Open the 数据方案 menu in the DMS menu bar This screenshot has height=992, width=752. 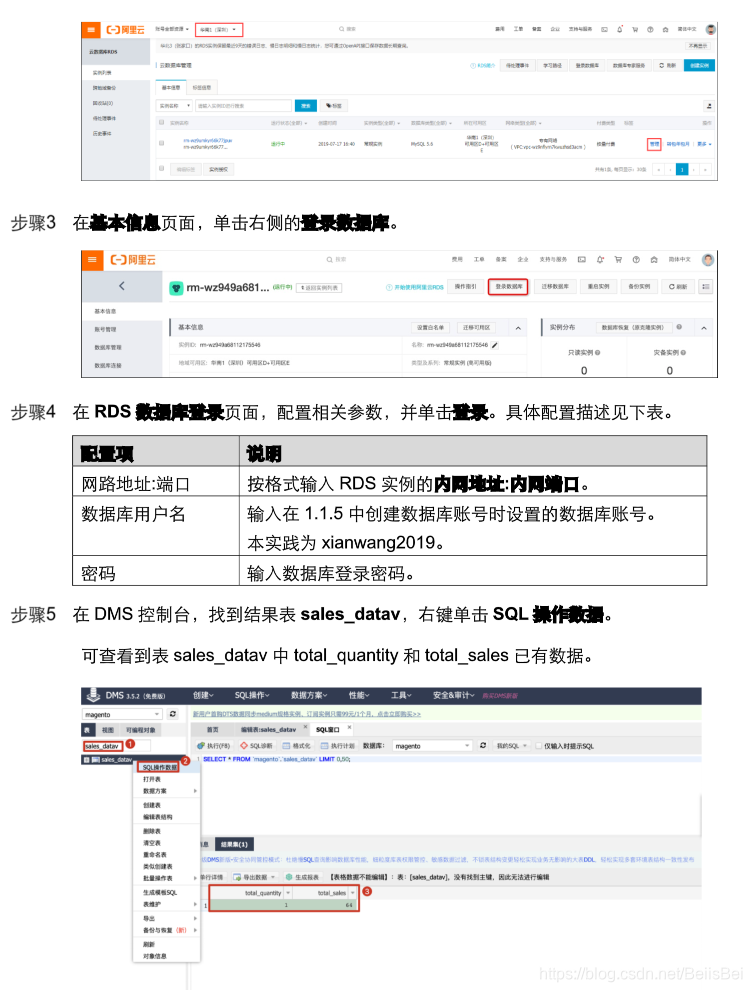coord(309,695)
